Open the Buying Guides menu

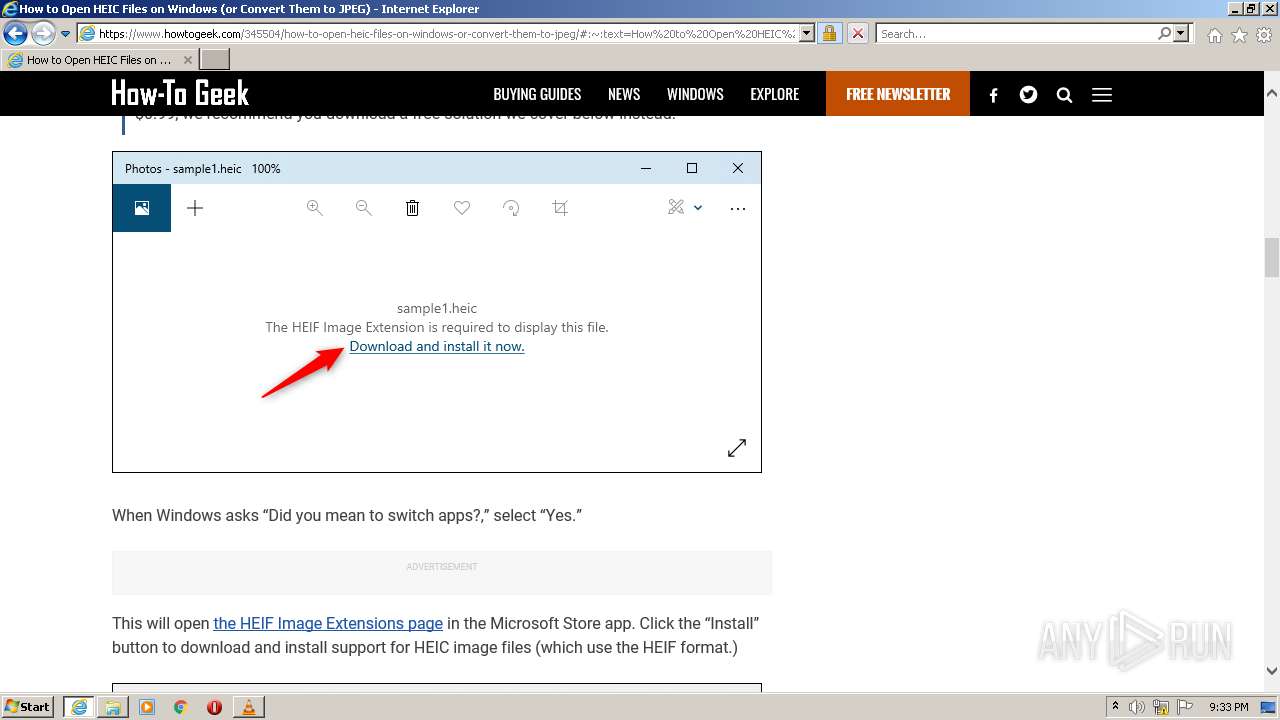coord(537,94)
